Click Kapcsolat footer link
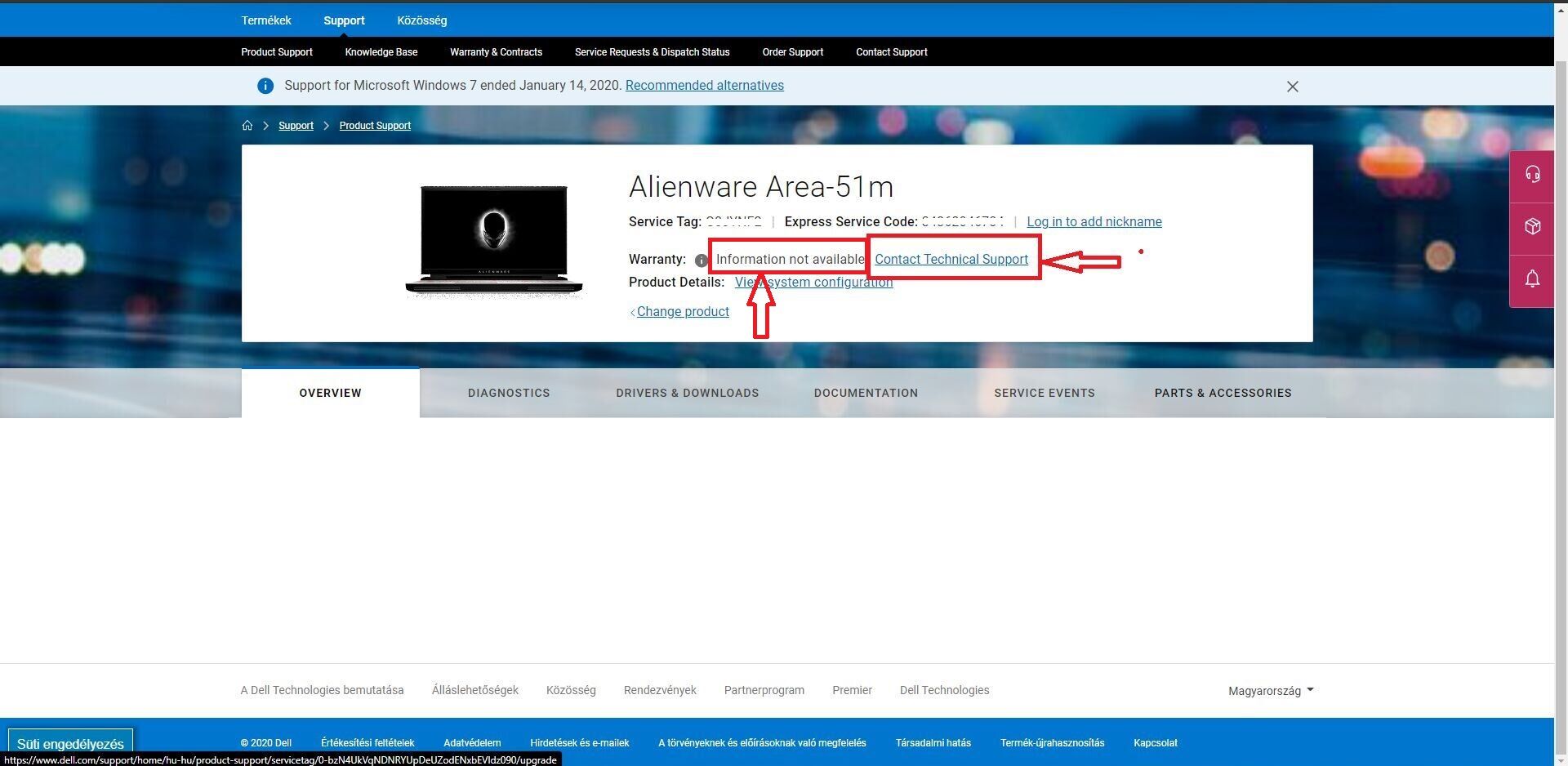The width and height of the screenshot is (1568, 766). coord(1156,743)
